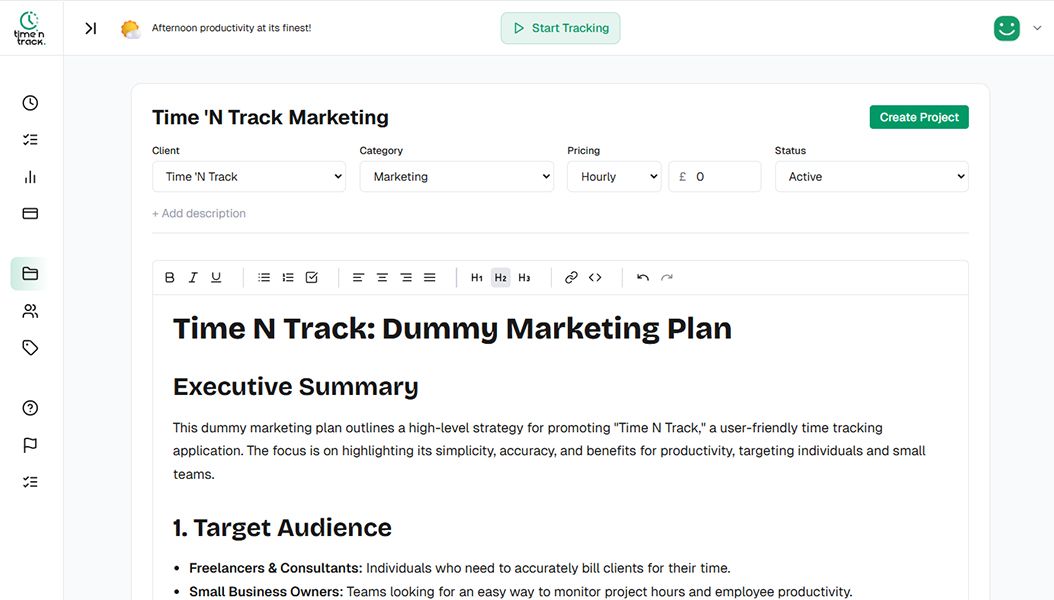Screen dimensions: 1054x600
Task: Click the green smiley avatar
Action: (x=1006, y=28)
